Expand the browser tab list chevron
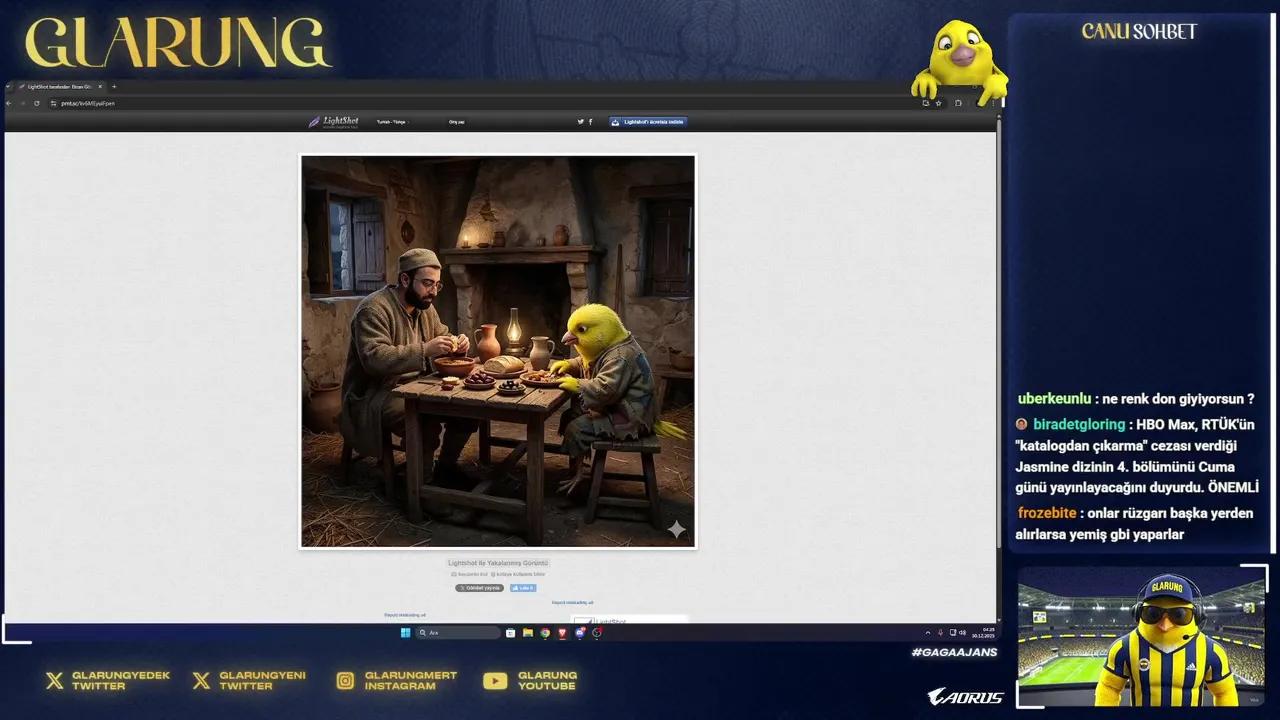 (x=8, y=87)
